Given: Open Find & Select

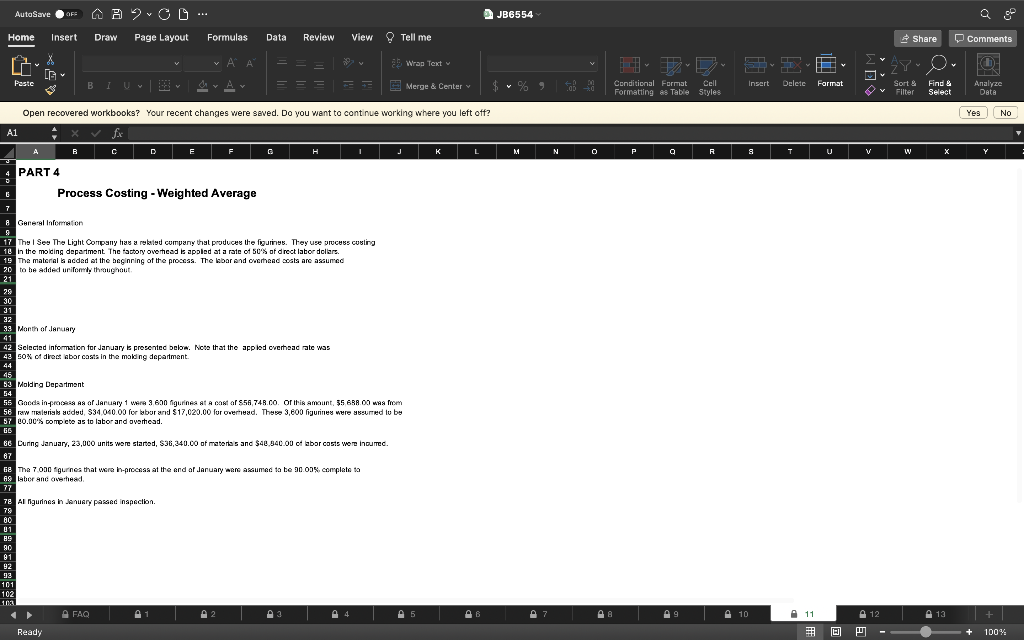Looking at the screenshot, I should point(940,75).
